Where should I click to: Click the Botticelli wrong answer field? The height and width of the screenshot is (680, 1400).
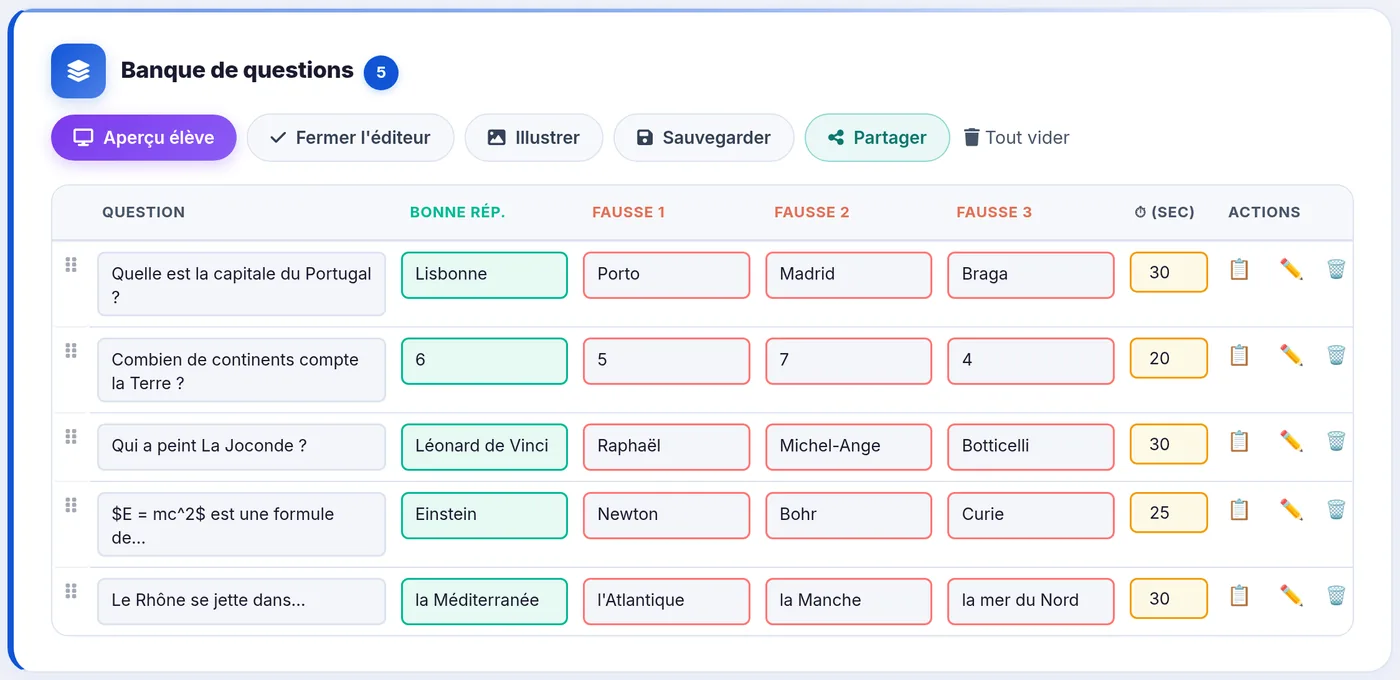[1031, 447]
